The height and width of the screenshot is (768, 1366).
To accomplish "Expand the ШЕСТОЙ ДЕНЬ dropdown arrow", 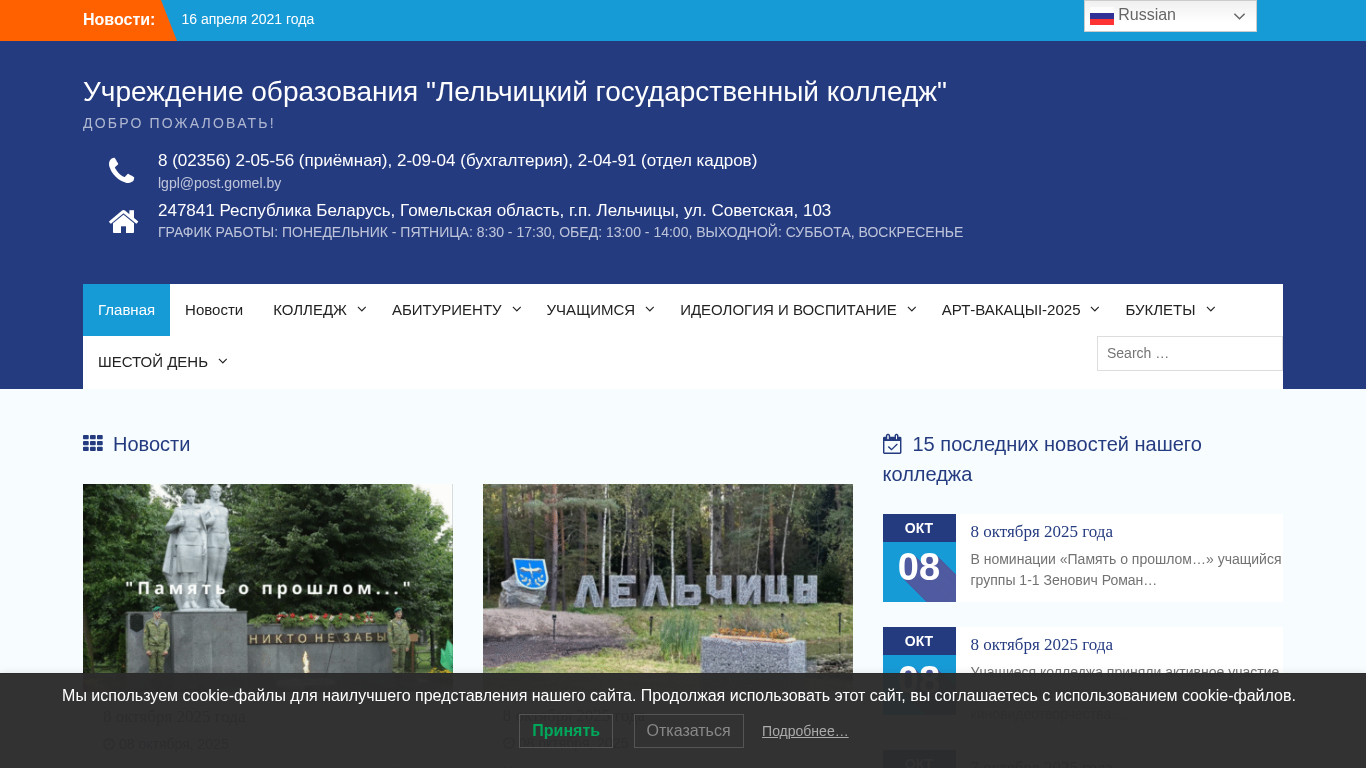I will (x=223, y=362).
